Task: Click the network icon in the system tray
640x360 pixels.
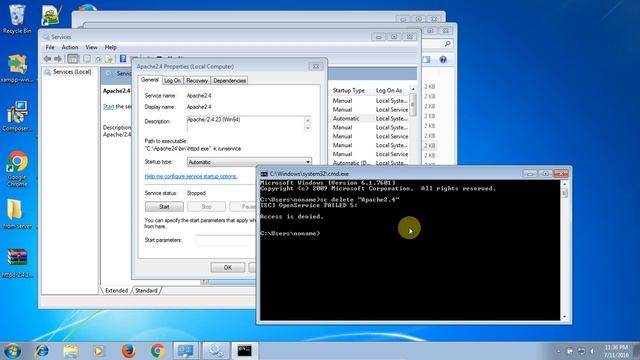Action: pyautogui.click(x=581, y=351)
